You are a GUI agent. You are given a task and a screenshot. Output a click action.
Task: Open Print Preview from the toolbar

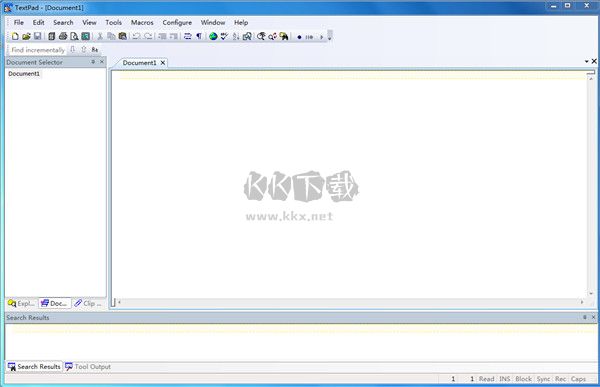[x=74, y=36]
